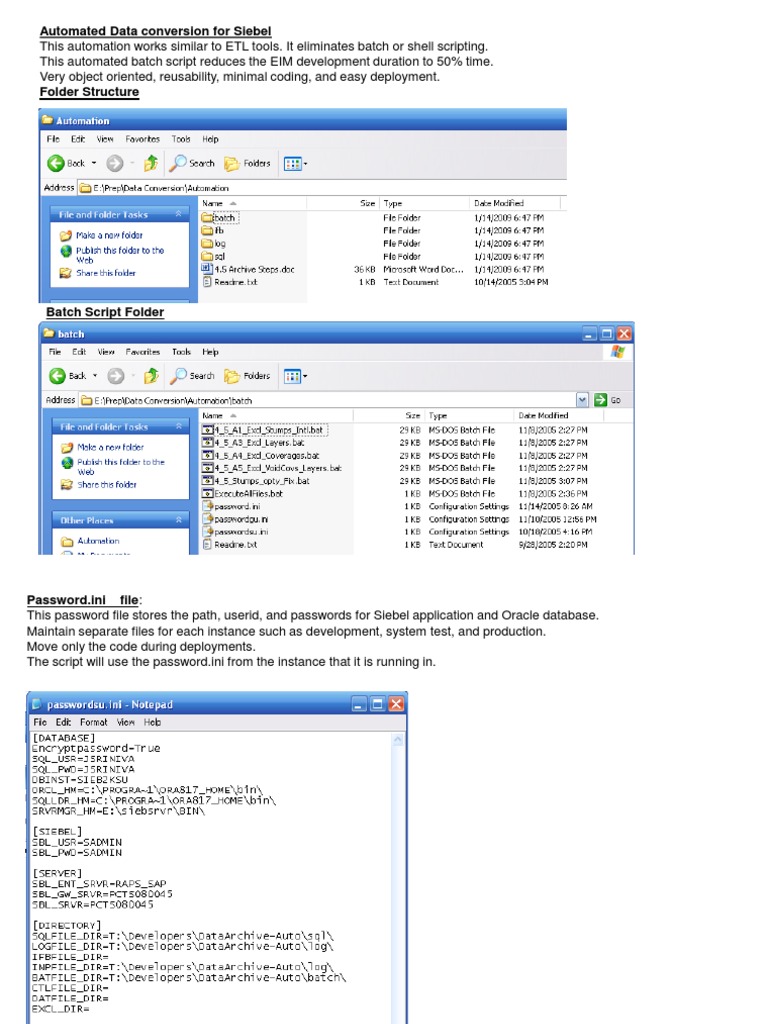This screenshot has height=1024, width=768.
Task: Open Tools menu in batch window
Action: coord(182,351)
